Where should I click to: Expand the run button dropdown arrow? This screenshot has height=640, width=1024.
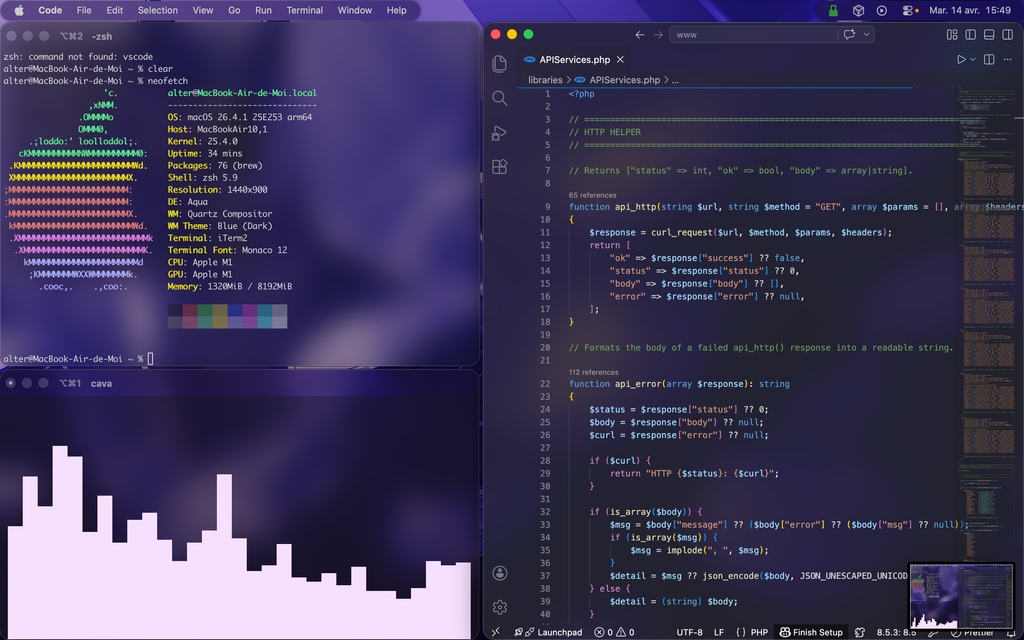[972, 59]
